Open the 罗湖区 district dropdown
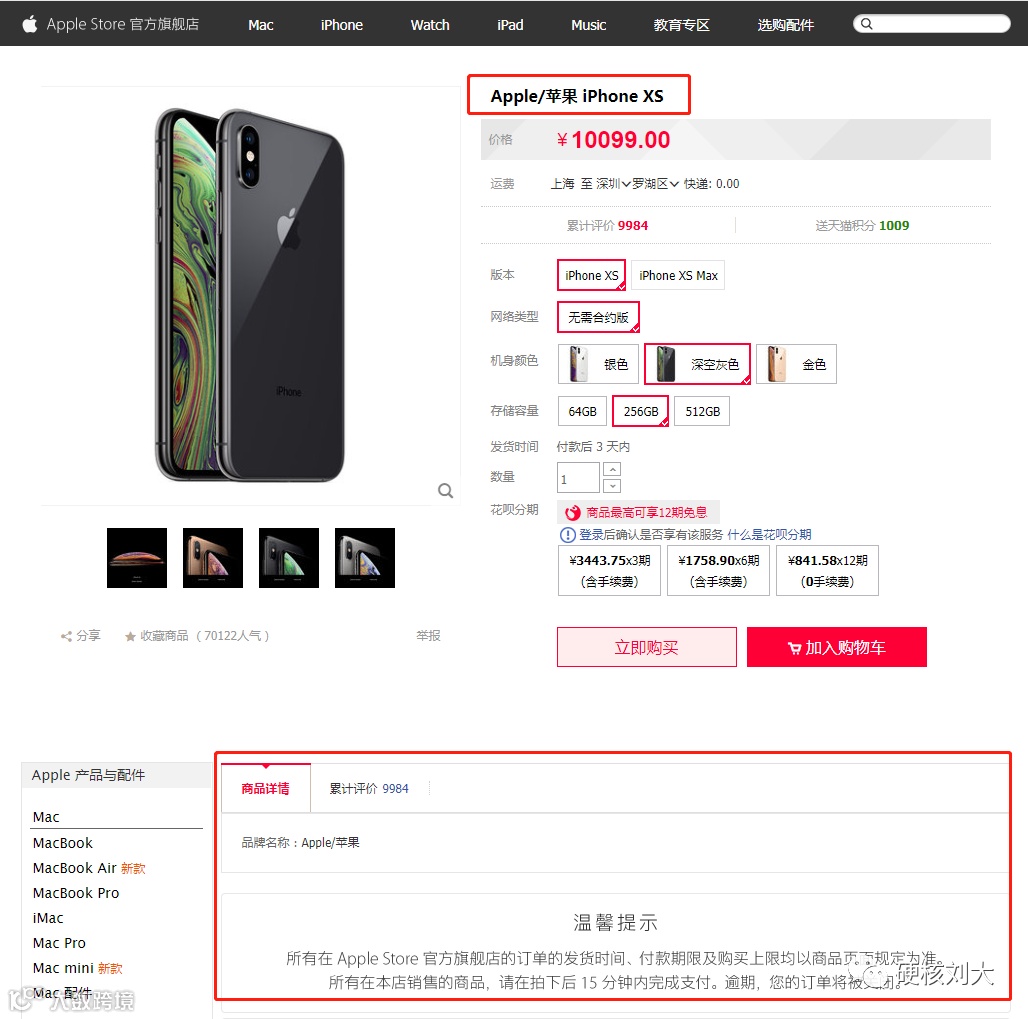The width and height of the screenshot is (1028, 1019). (x=654, y=184)
